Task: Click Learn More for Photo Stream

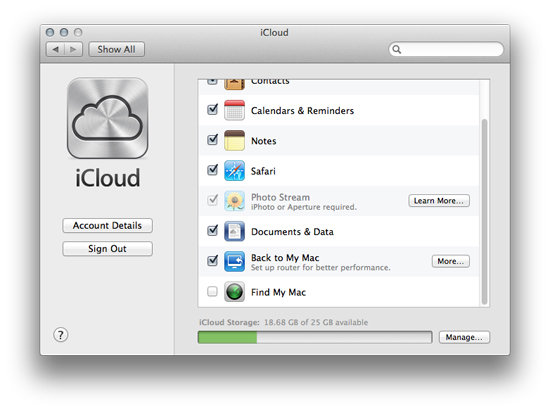Action: [439, 201]
